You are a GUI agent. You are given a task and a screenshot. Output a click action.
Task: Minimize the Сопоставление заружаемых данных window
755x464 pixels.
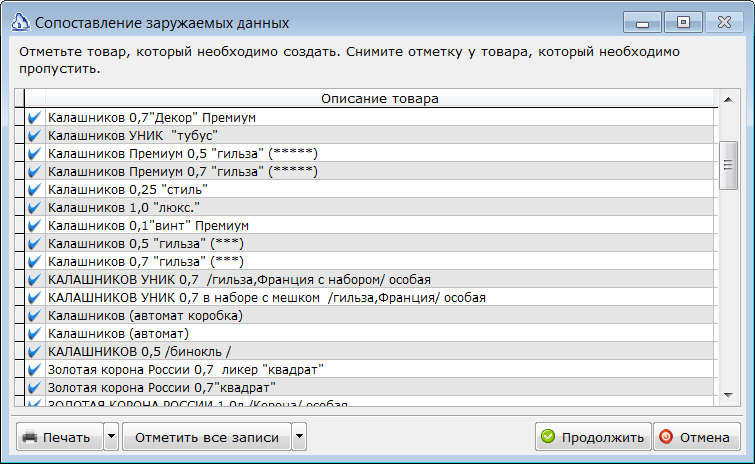point(642,23)
